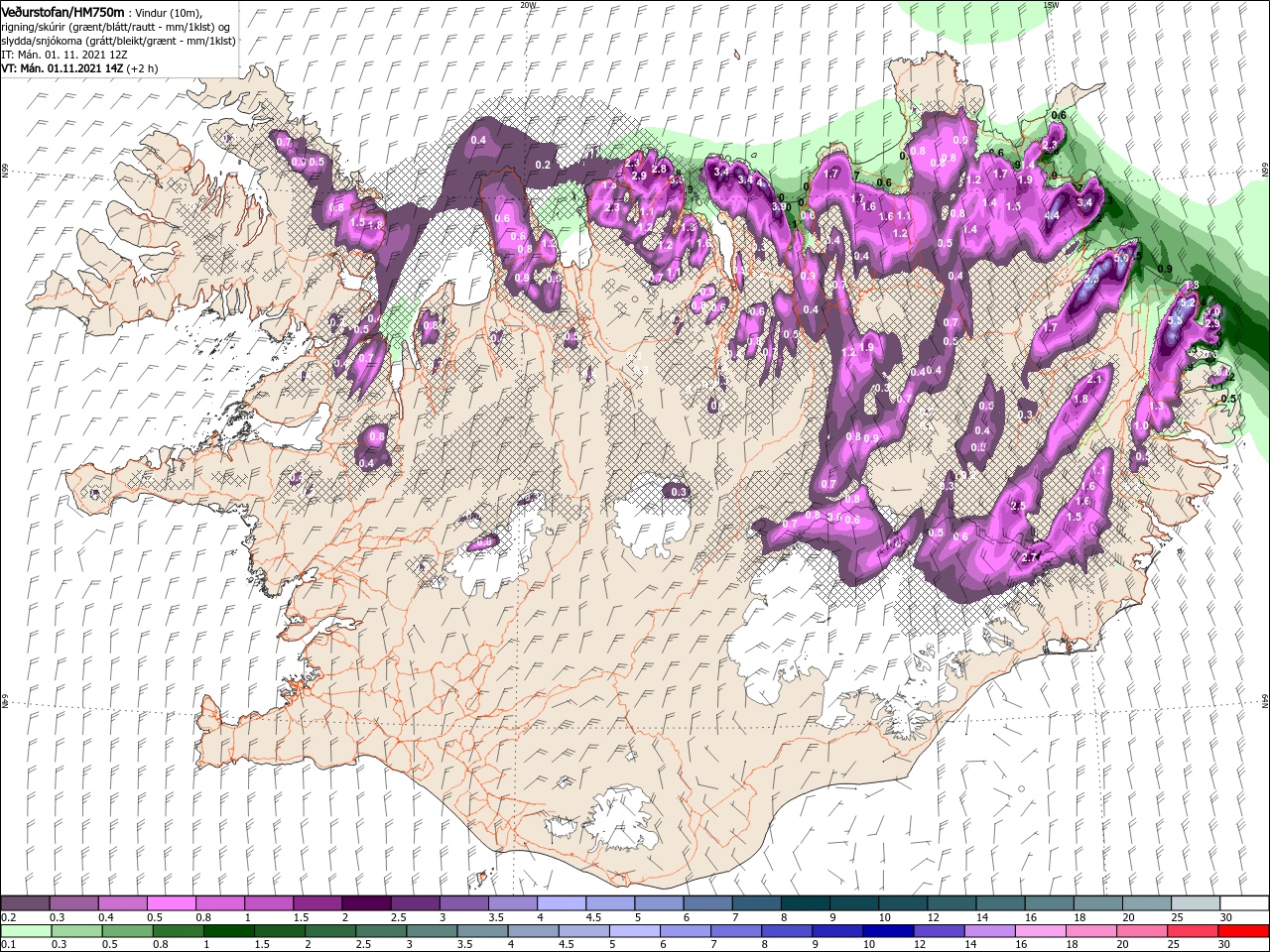
Task: Click the 15W longitude label
Action: 1051,5
